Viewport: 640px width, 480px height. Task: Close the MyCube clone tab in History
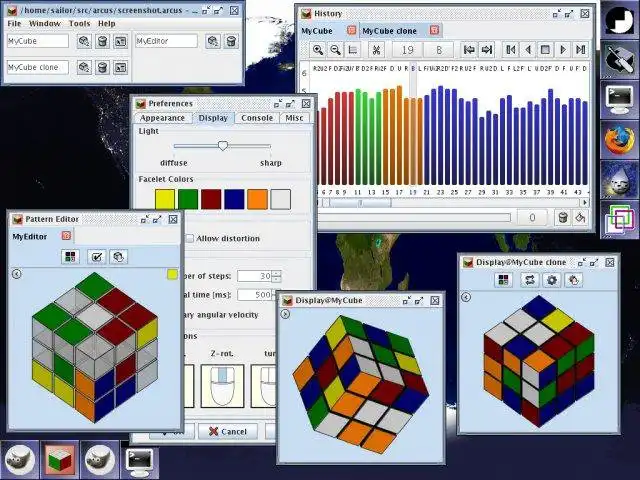tap(434, 30)
